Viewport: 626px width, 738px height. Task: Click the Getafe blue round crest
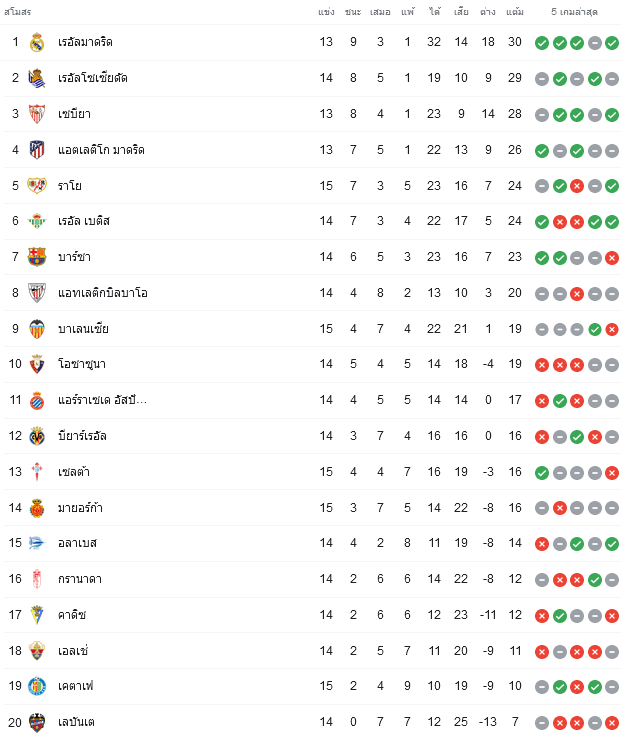37,686
